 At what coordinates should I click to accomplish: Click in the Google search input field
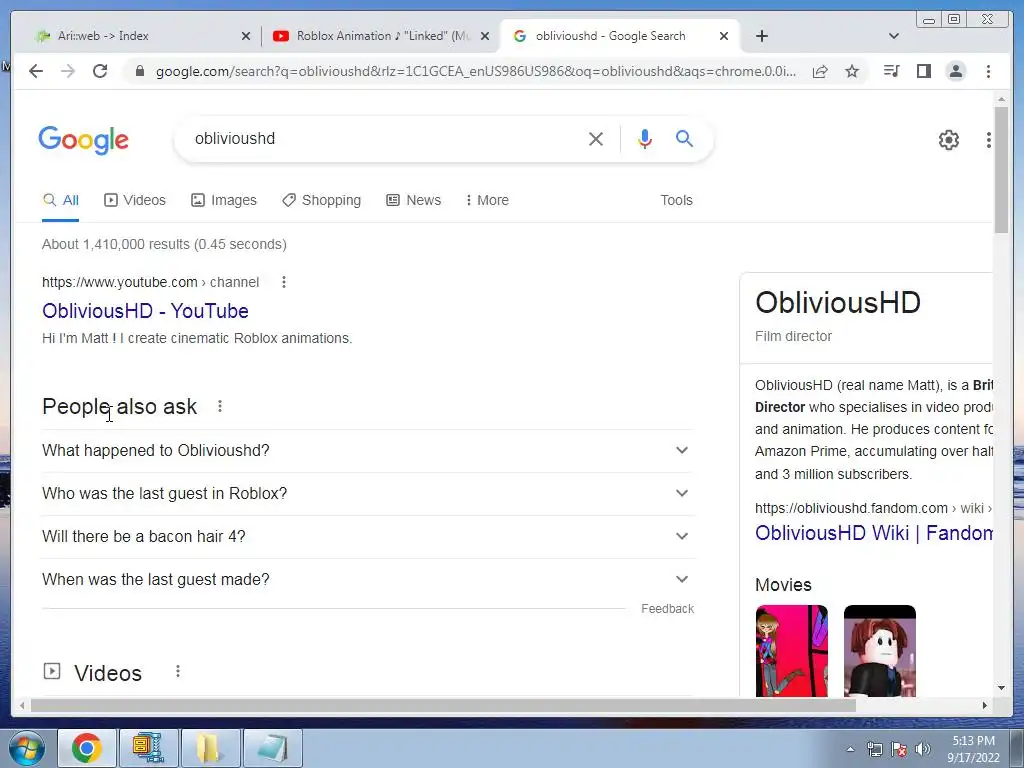pos(385,138)
